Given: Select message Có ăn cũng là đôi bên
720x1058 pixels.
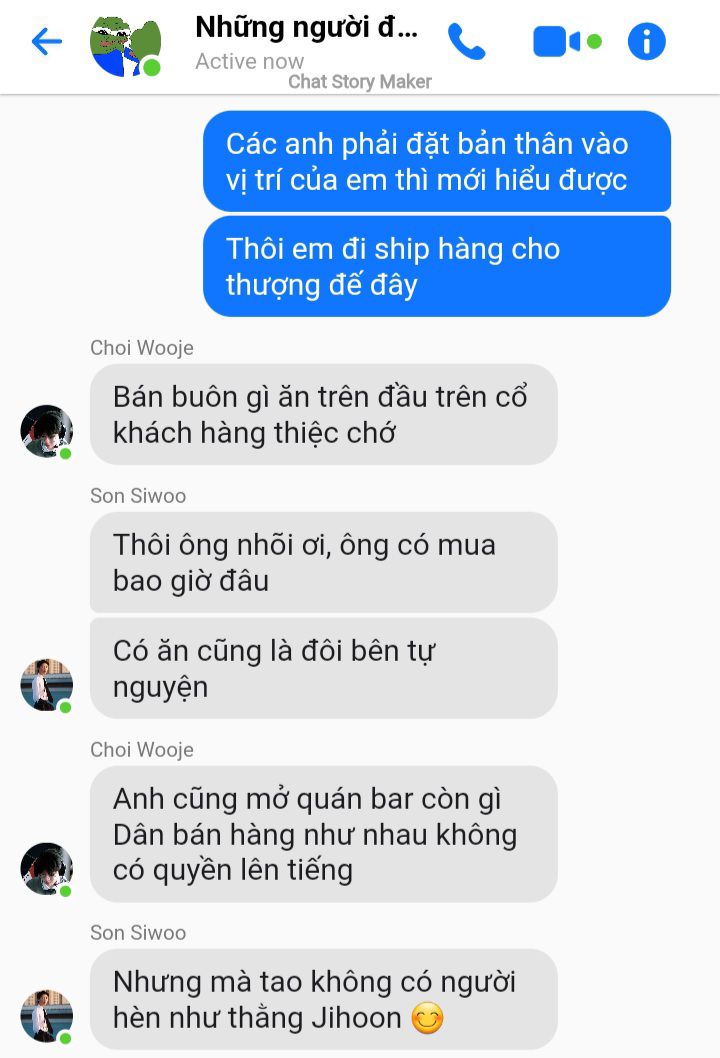Looking at the screenshot, I should coord(324,668).
